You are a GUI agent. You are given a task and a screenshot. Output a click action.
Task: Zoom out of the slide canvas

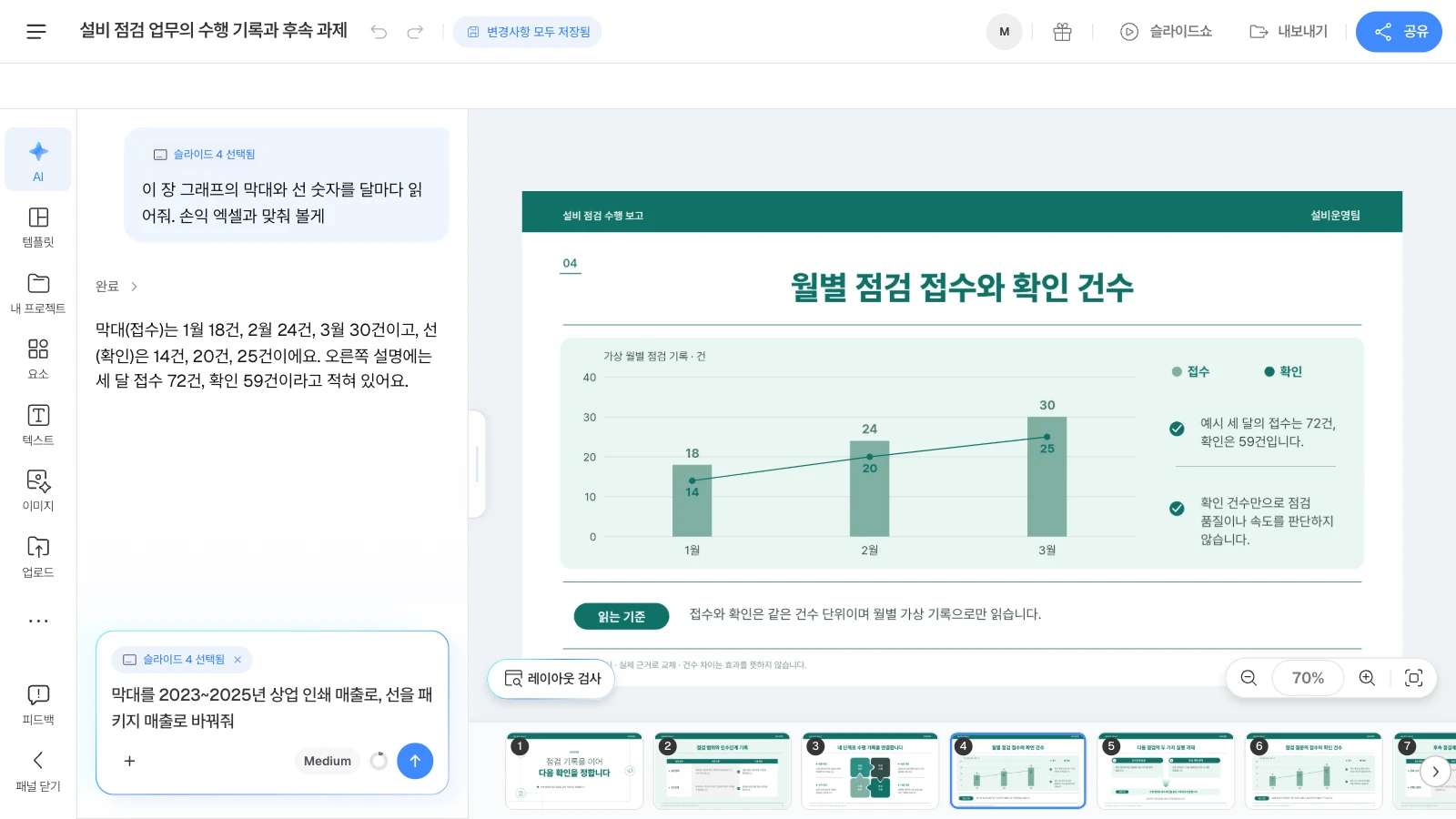pyautogui.click(x=1249, y=678)
